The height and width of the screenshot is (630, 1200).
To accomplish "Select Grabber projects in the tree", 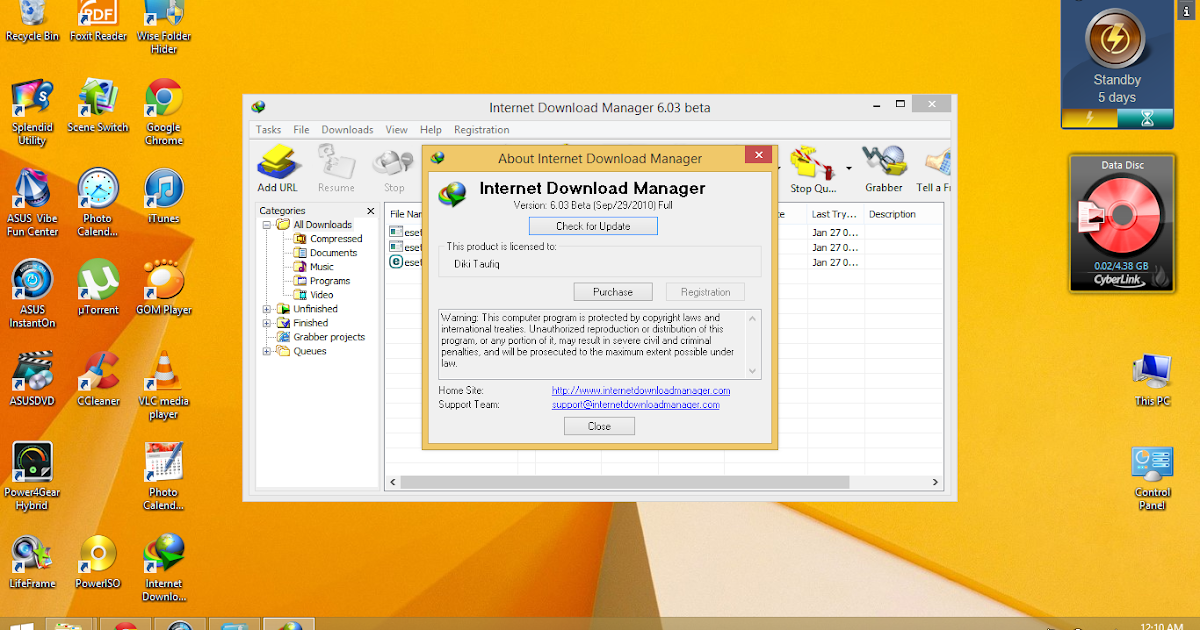I will [329, 337].
